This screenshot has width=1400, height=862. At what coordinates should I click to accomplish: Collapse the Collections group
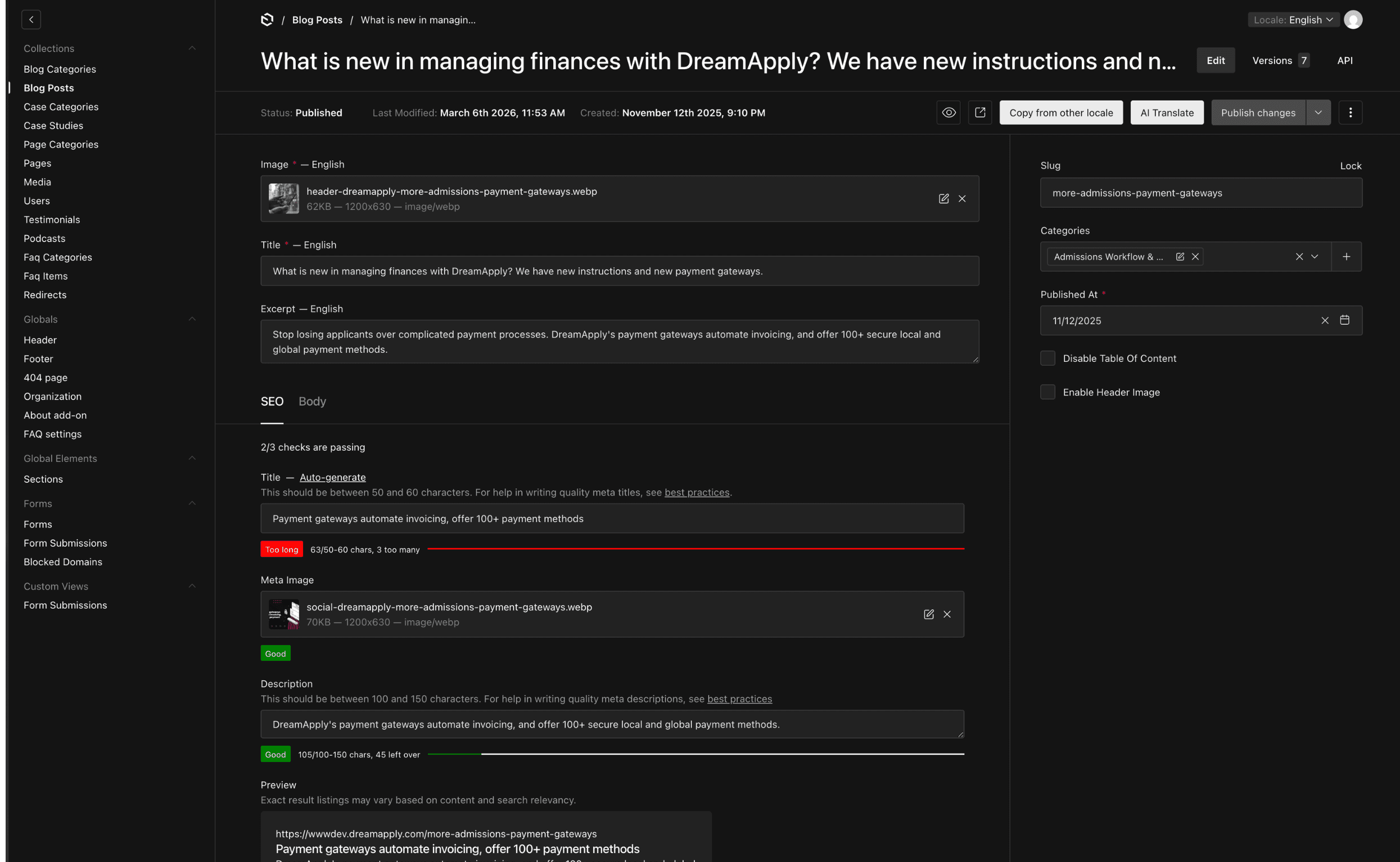192,48
